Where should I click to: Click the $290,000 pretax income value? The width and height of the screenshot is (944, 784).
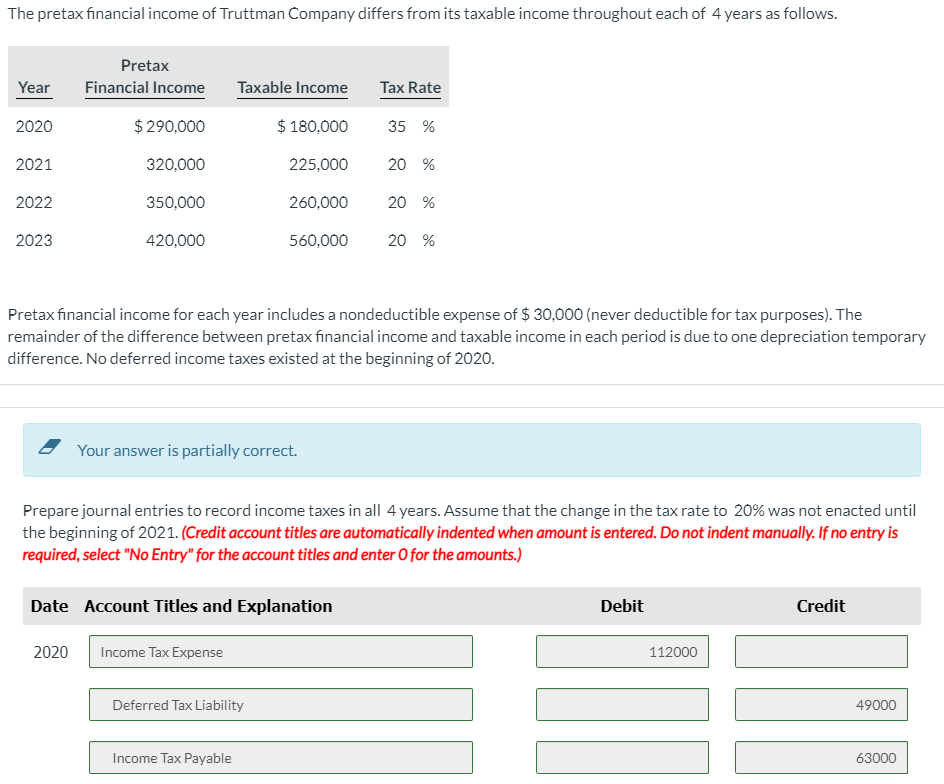(169, 126)
